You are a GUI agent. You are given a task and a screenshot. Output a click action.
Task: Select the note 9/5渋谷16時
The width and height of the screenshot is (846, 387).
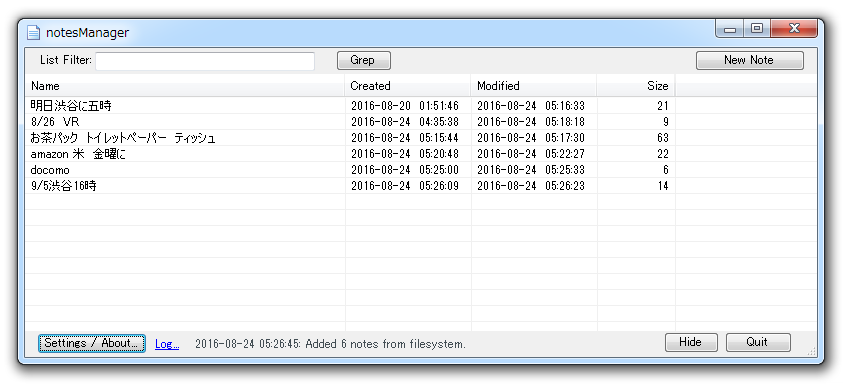64,186
